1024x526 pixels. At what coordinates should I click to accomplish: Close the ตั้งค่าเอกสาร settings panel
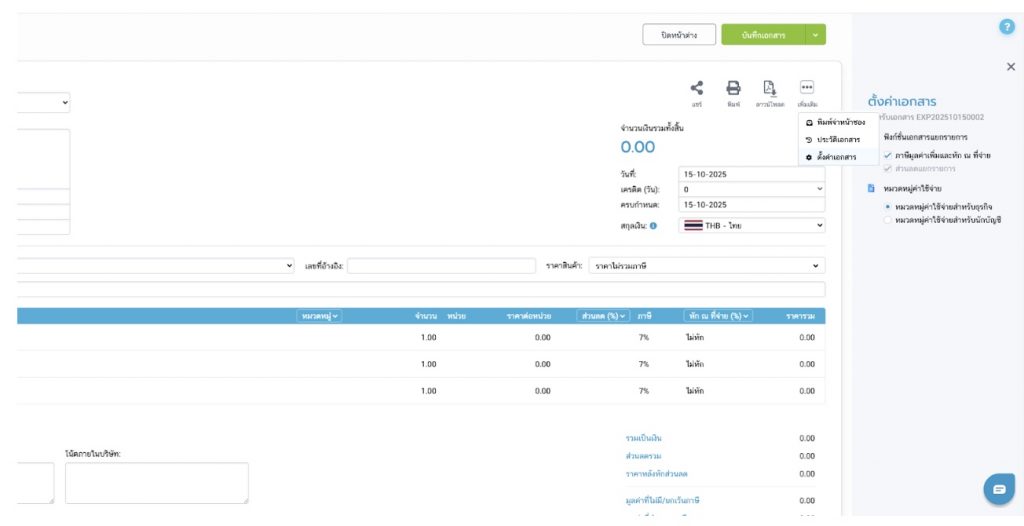pos(1010,67)
